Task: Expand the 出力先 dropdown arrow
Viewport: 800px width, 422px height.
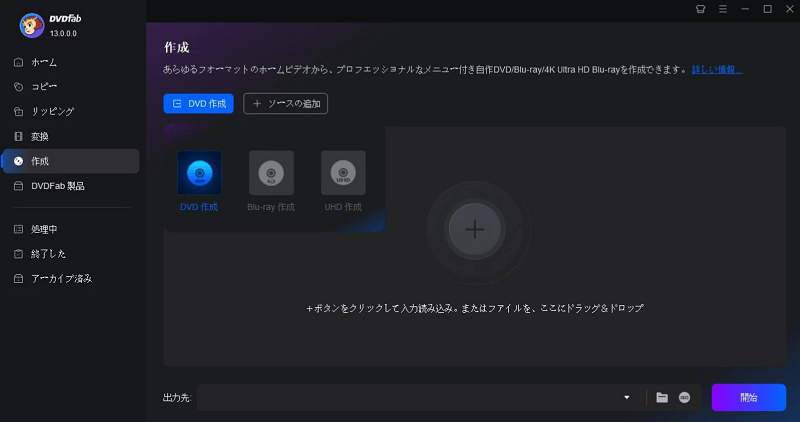Action: pos(627,397)
